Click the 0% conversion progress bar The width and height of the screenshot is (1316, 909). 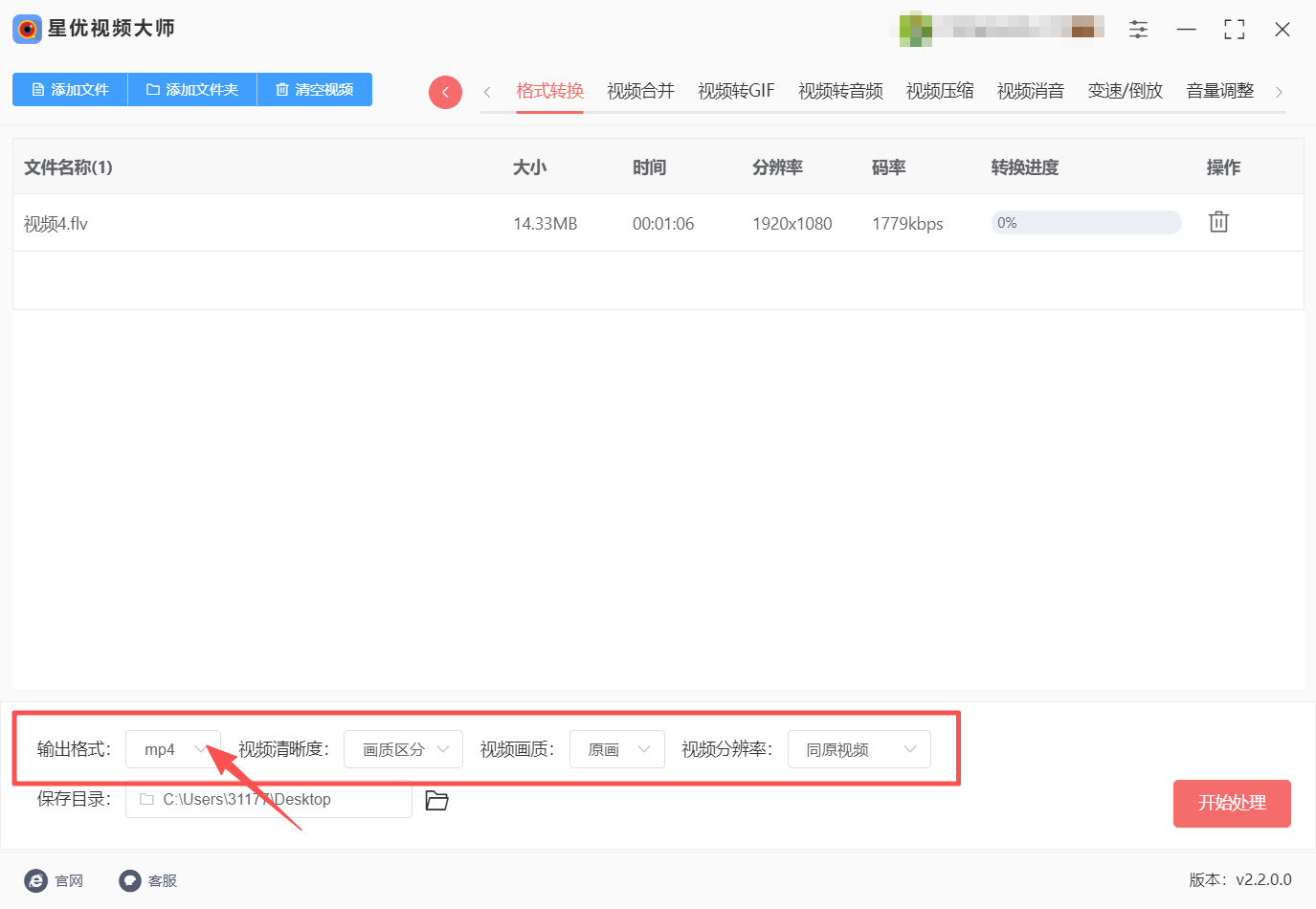pos(1086,221)
